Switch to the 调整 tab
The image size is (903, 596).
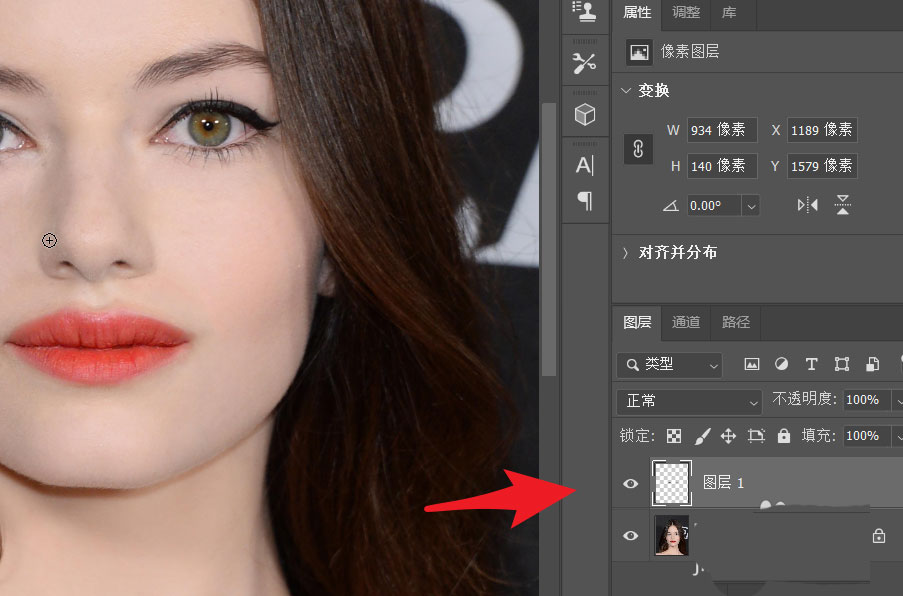tap(686, 13)
